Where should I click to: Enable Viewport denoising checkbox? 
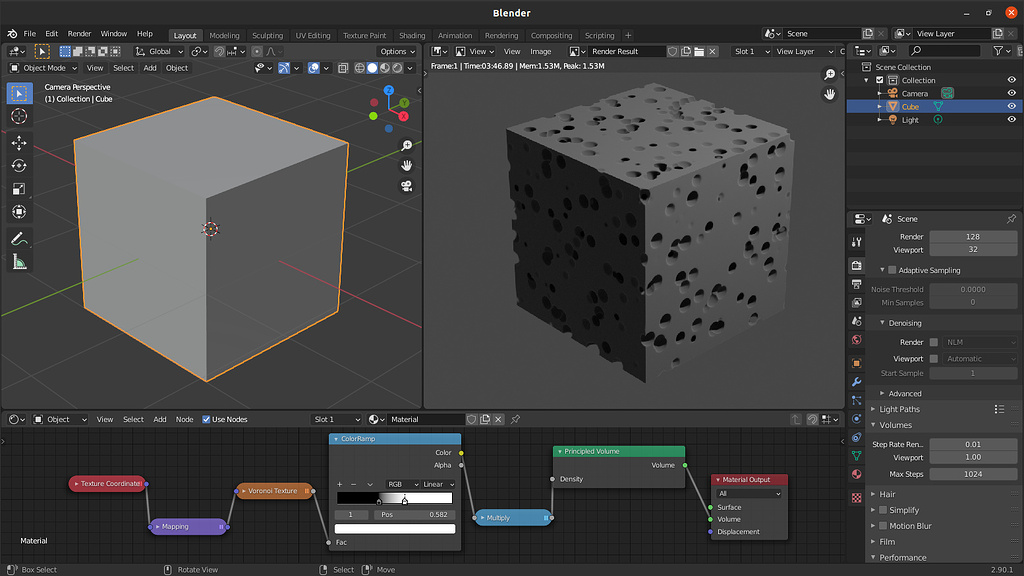pyautogui.click(x=934, y=359)
